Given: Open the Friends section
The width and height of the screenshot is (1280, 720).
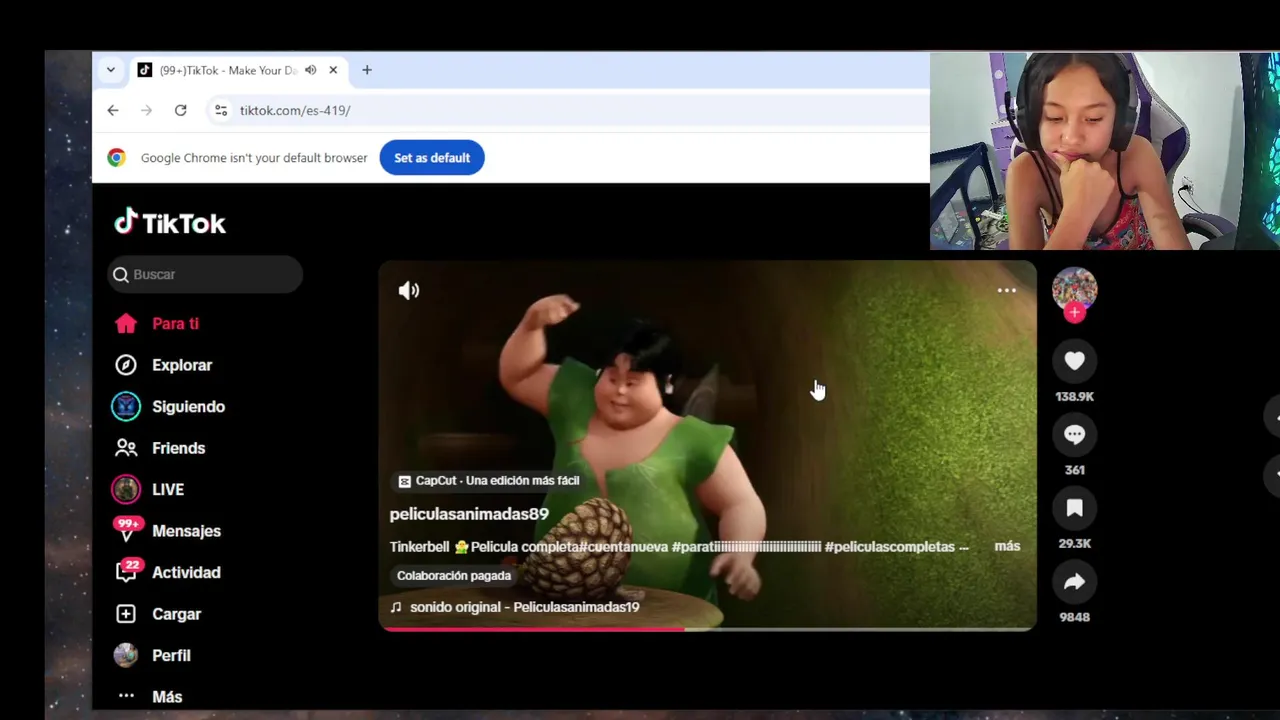Looking at the screenshot, I should pos(160,448).
